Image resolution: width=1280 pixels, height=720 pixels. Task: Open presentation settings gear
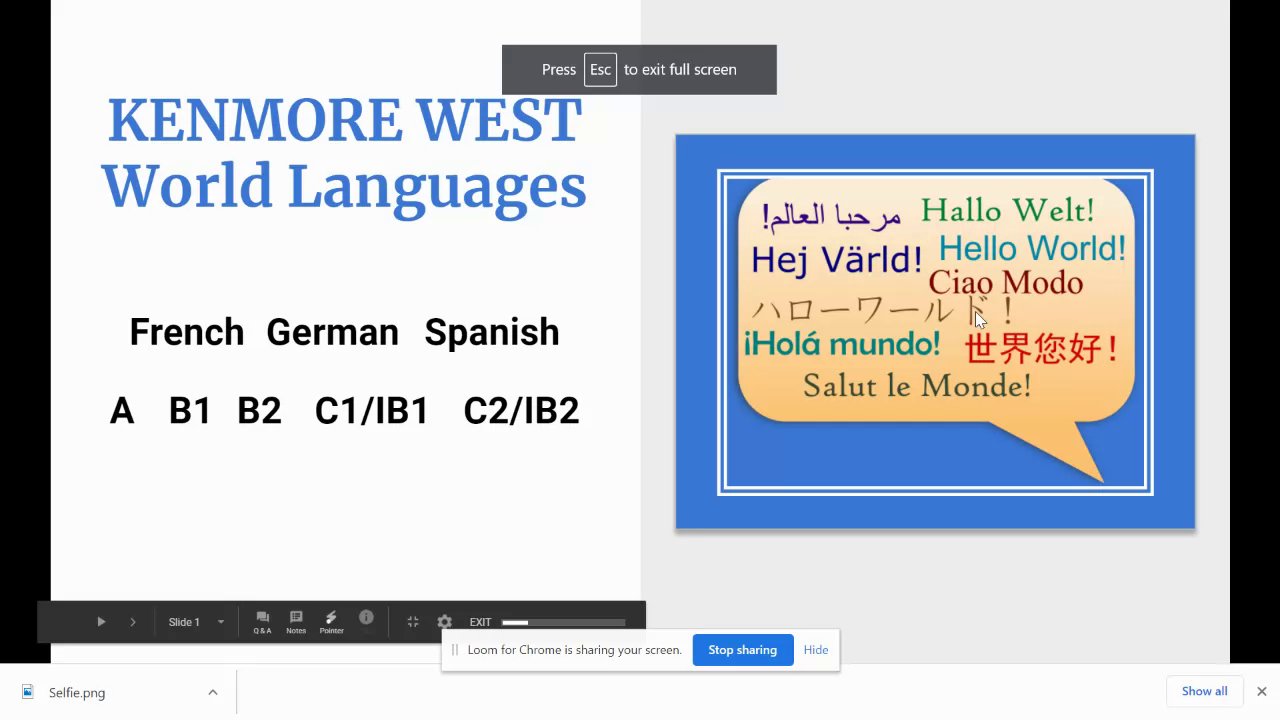445,622
